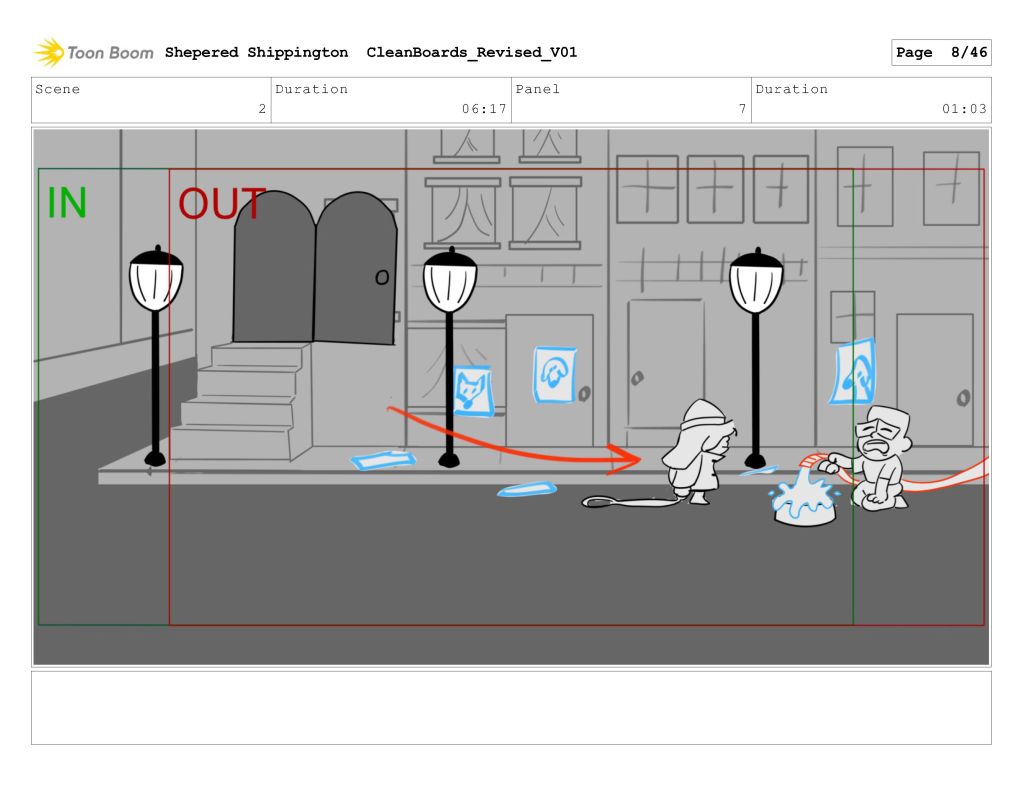Select the red OUT camera frame label
Screen dimensions: 1024x791
[221, 205]
